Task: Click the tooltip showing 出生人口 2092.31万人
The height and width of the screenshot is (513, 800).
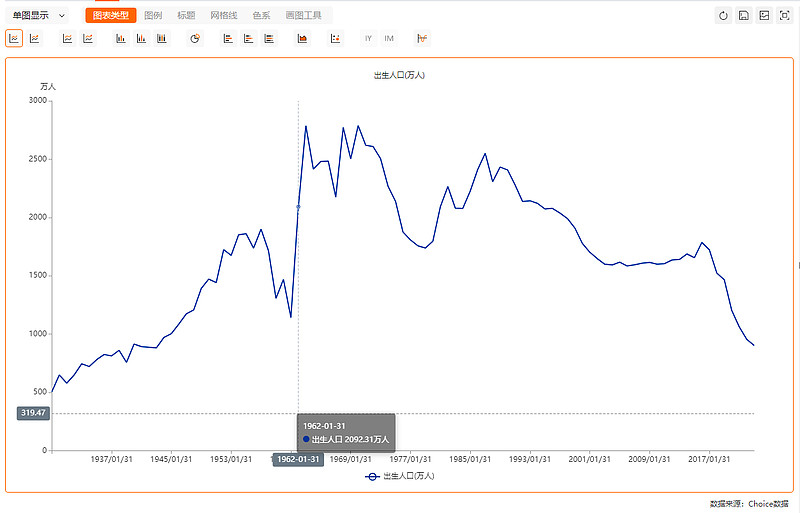Action: [x=346, y=433]
